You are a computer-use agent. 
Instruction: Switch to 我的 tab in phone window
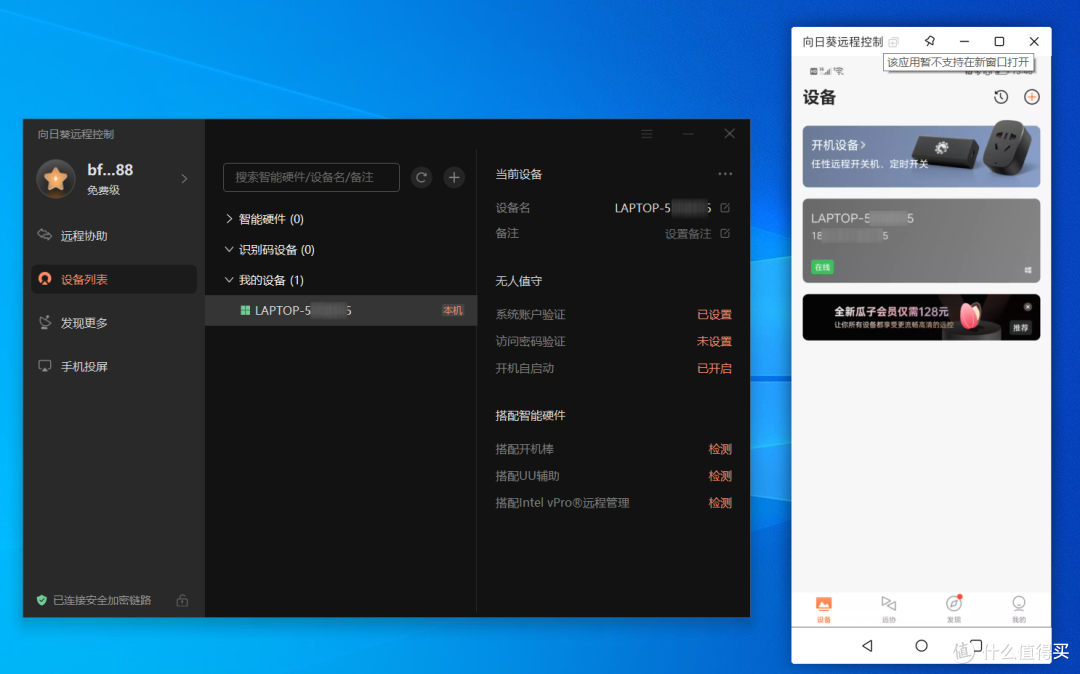point(1019,609)
